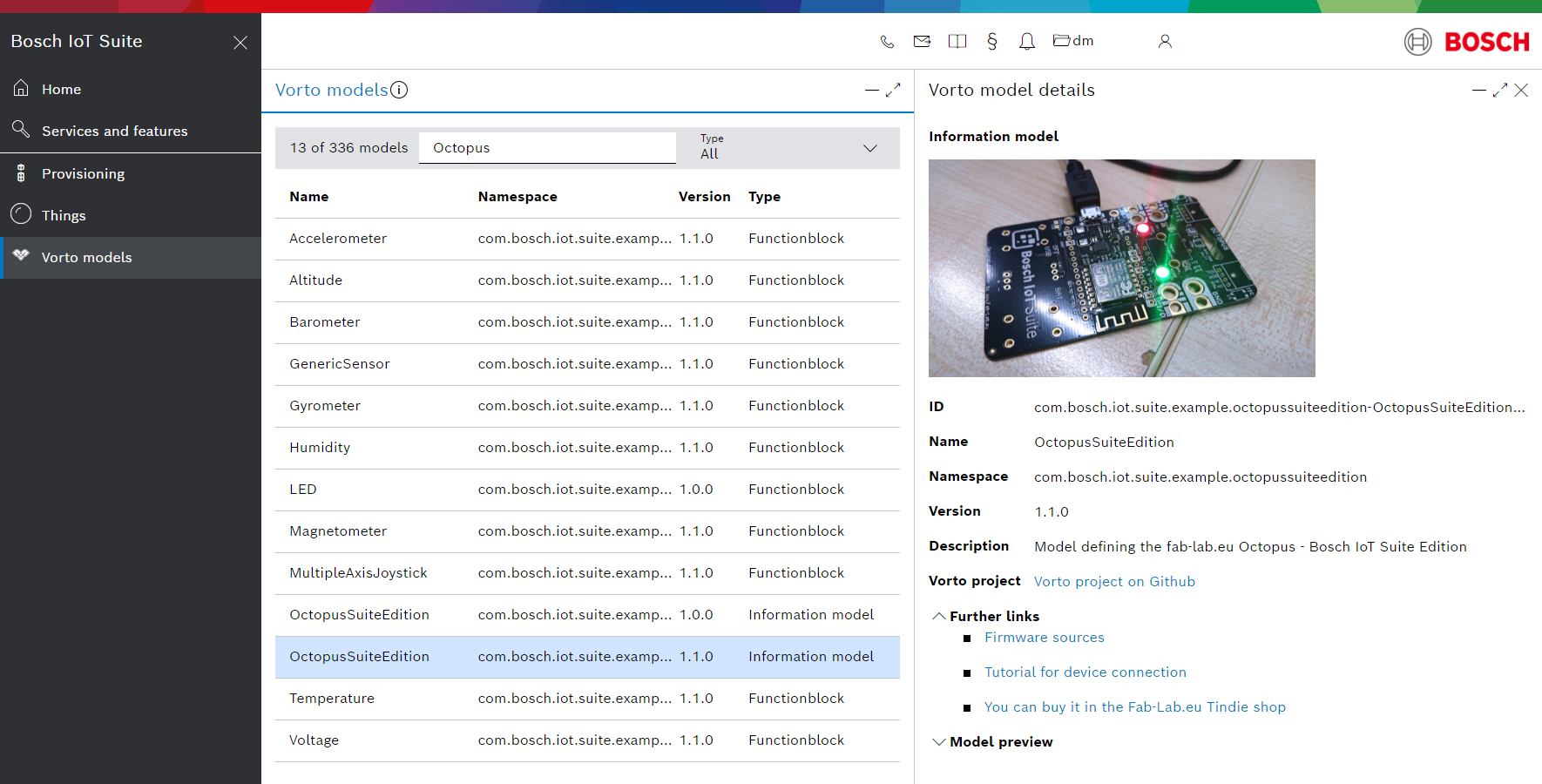Open the documentation book icon

(957, 41)
